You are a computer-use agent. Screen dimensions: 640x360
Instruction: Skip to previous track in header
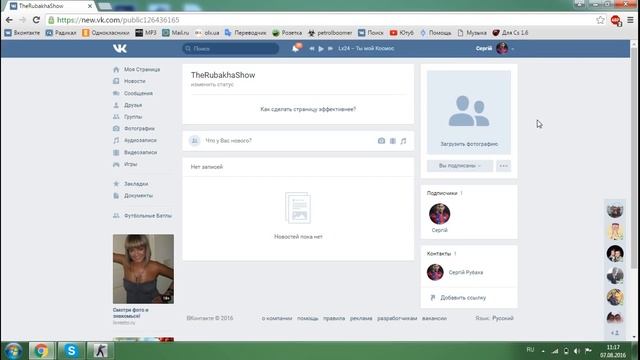pos(312,49)
